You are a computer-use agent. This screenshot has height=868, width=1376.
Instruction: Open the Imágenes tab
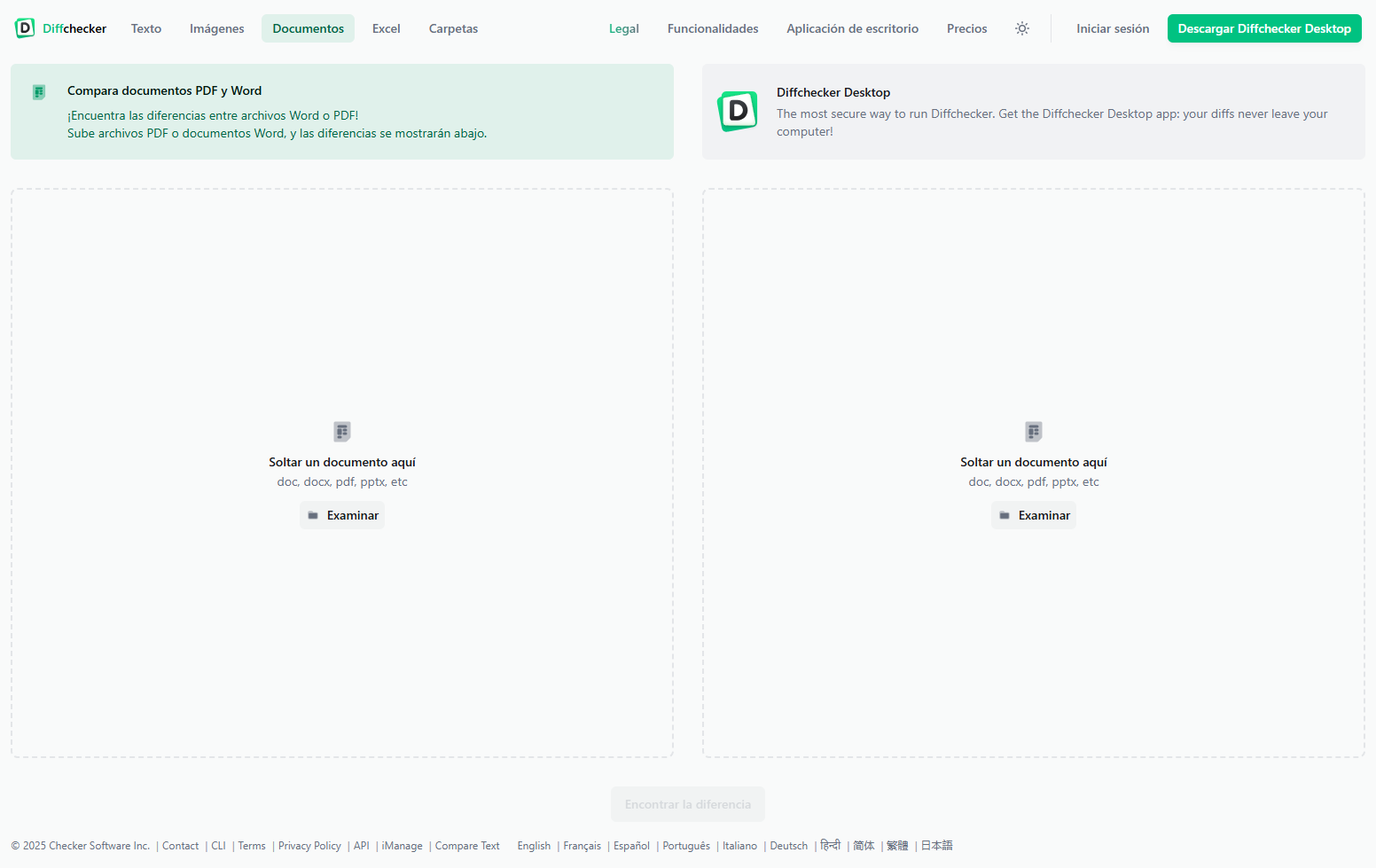[x=216, y=27]
